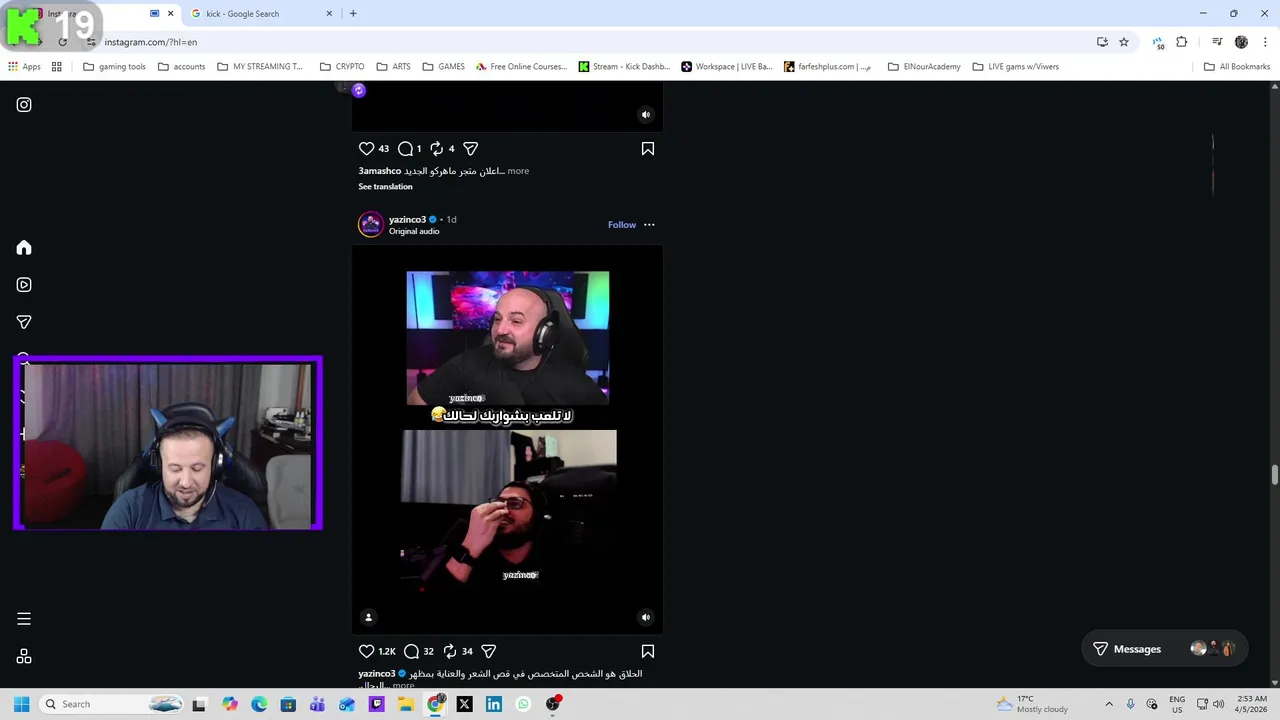This screenshot has height=720, width=1280.
Task: Open X app from taskbar
Action: 464,704
